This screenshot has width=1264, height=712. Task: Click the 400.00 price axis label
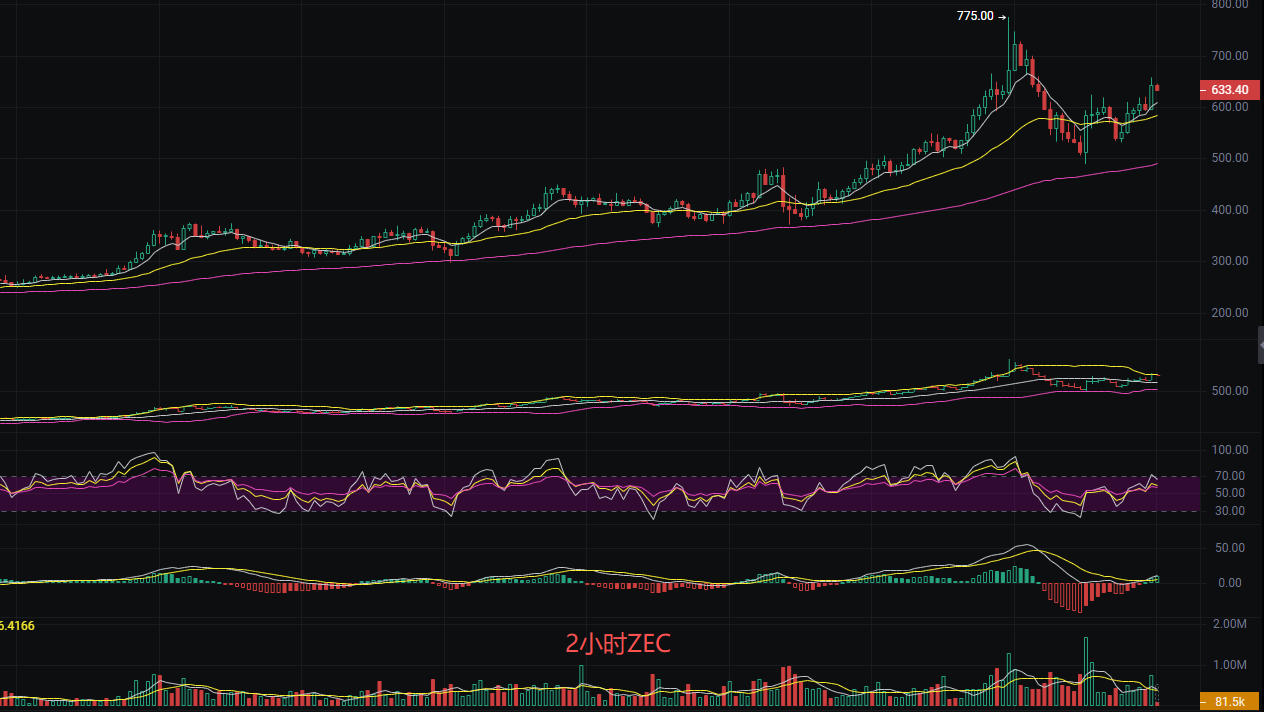pyautogui.click(x=1228, y=210)
